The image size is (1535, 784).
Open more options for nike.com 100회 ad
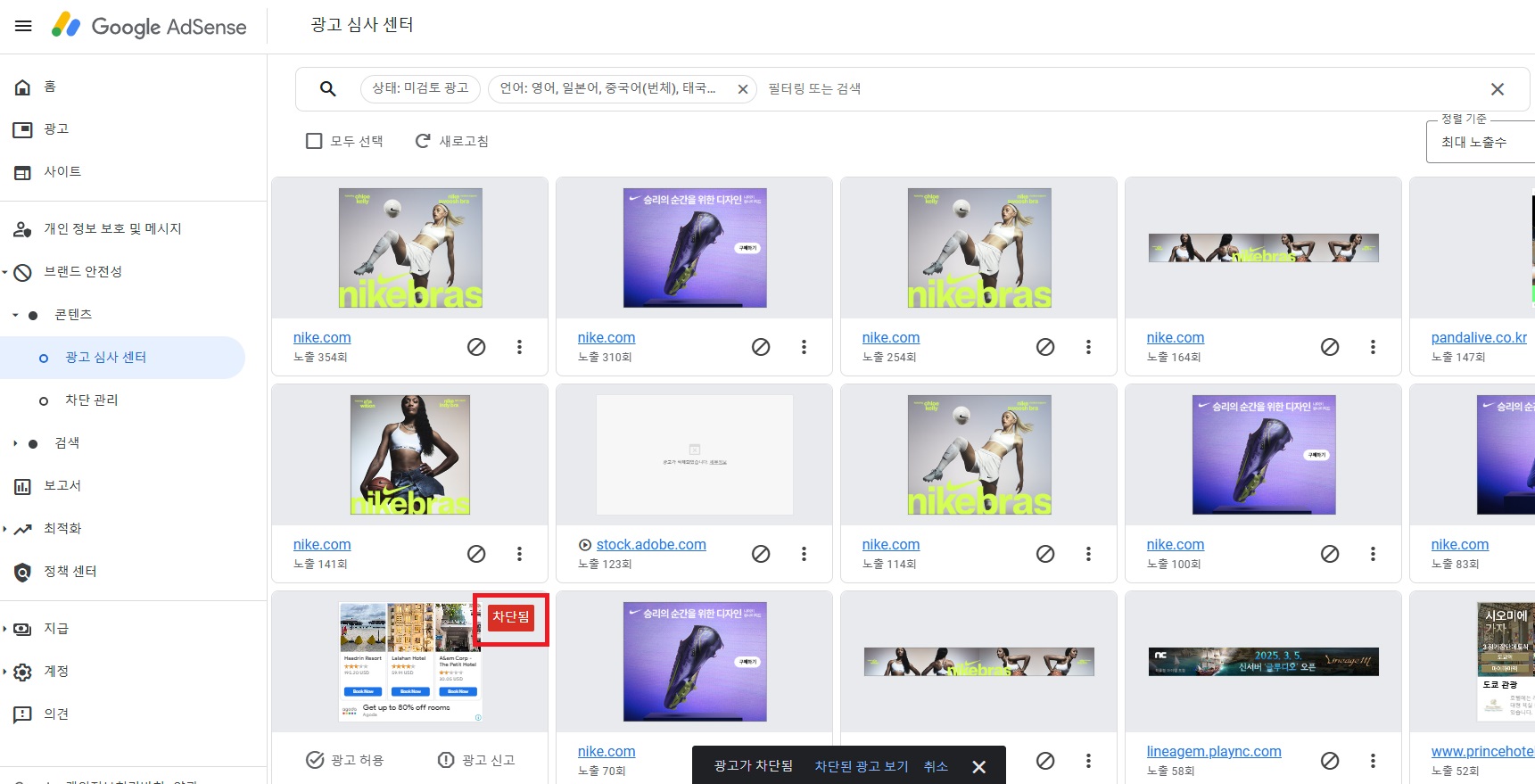tap(1373, 554)
